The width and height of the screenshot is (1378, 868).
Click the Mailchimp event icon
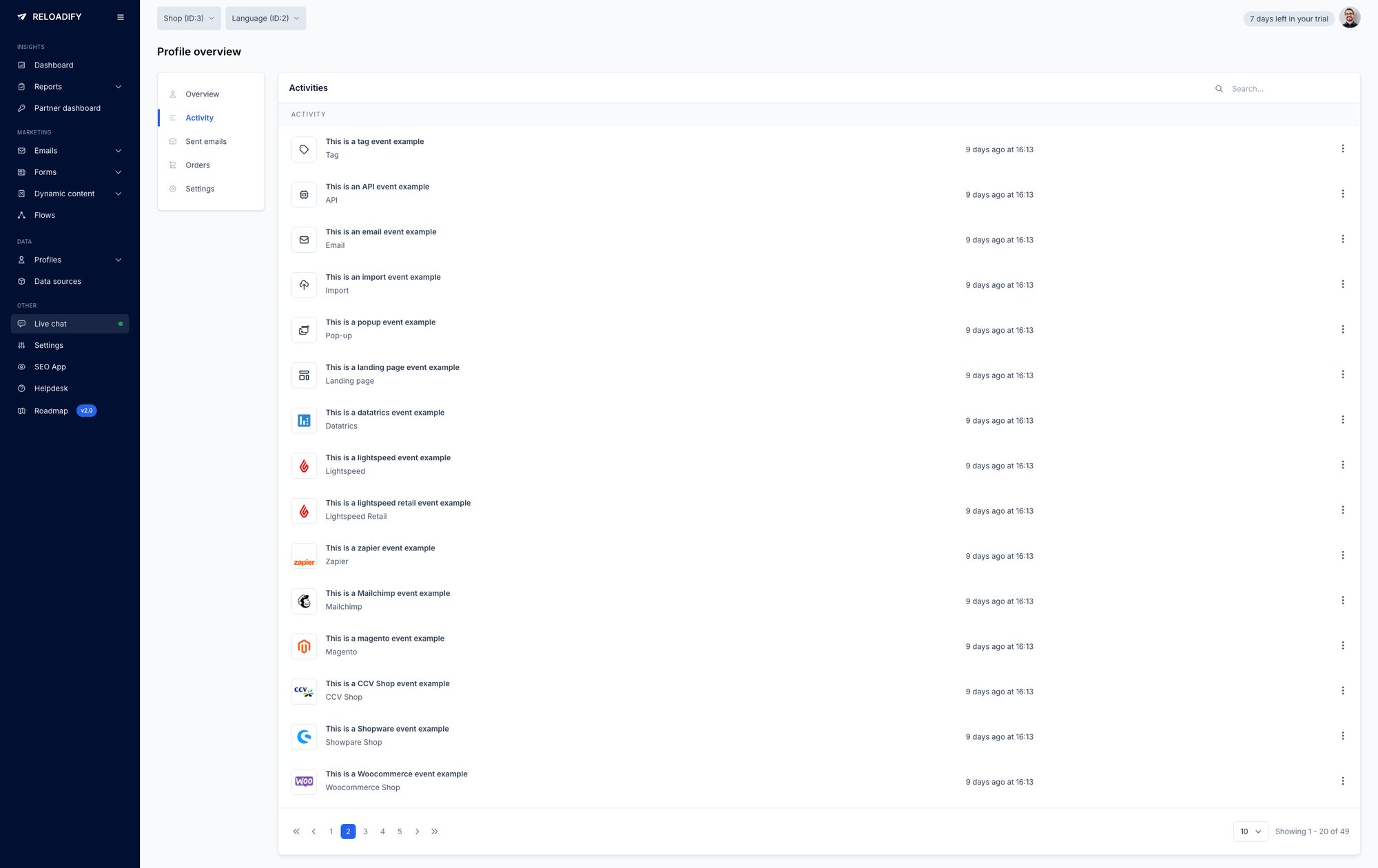[303, 601]
